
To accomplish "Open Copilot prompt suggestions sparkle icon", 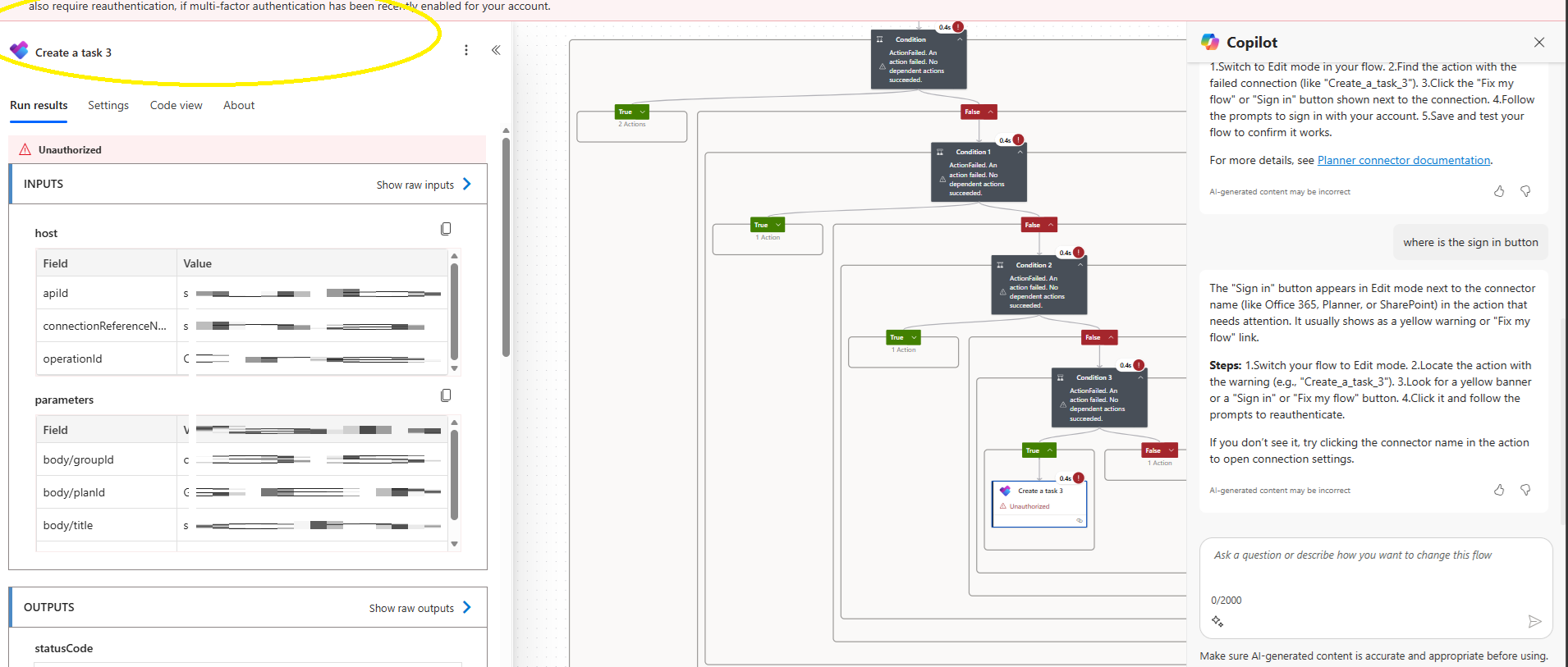I will [x=1217, y=621].
